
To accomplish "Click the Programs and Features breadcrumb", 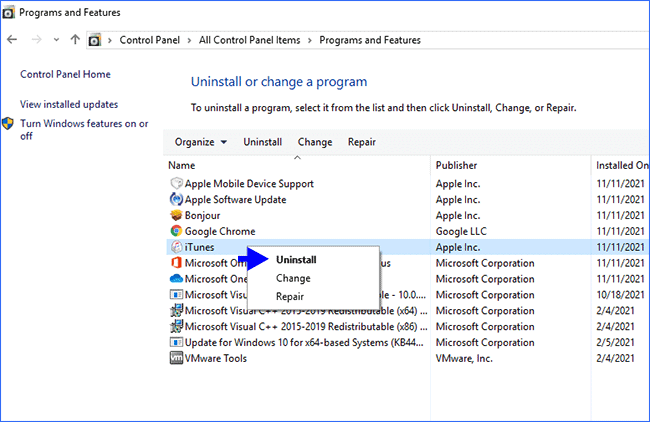I will [x=370, y=40].
